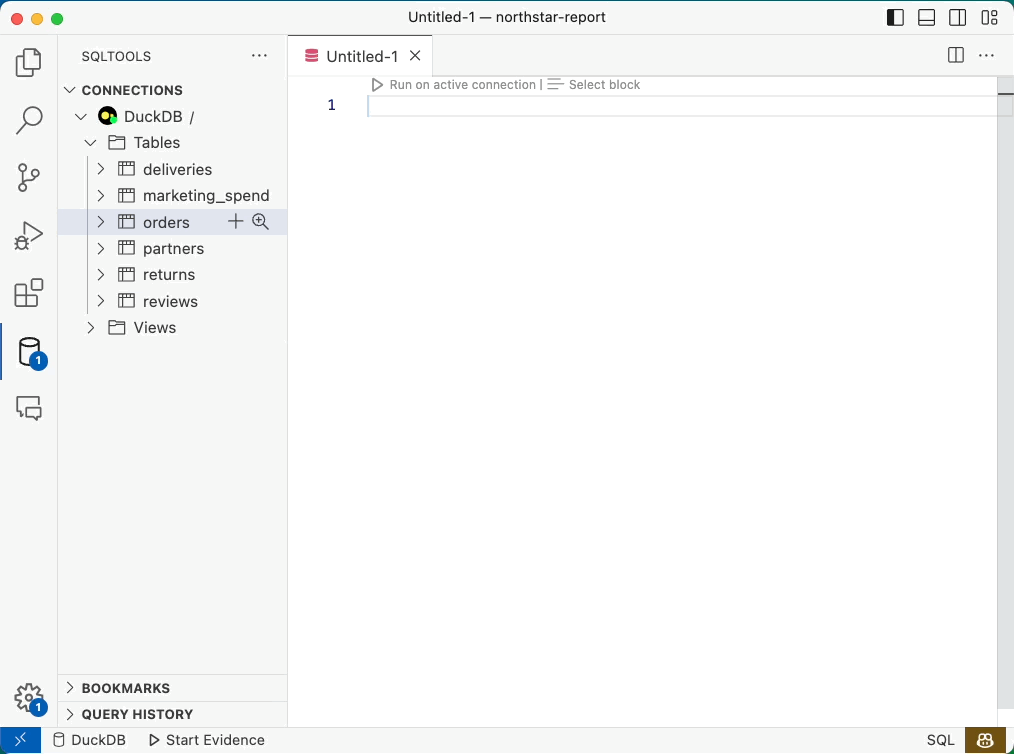
Task: Expand the Query History section
Action: [x=70, y=714]
